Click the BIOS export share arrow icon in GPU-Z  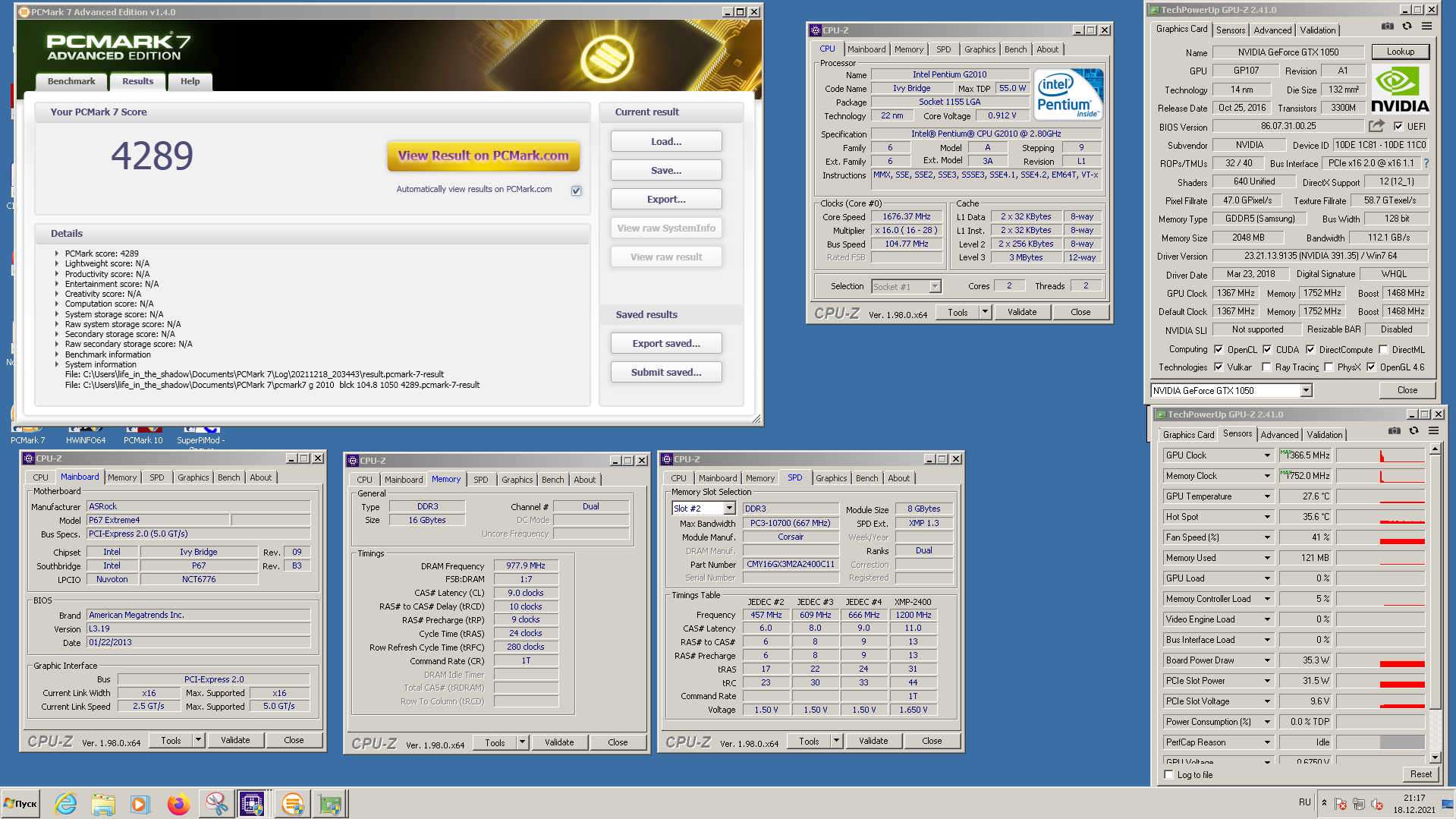tap(1376, 126)
